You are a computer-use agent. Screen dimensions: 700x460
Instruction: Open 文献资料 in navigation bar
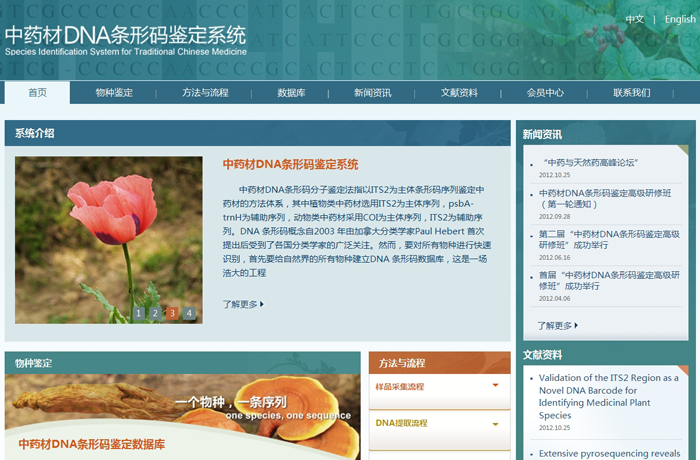[x=459, y=93]
